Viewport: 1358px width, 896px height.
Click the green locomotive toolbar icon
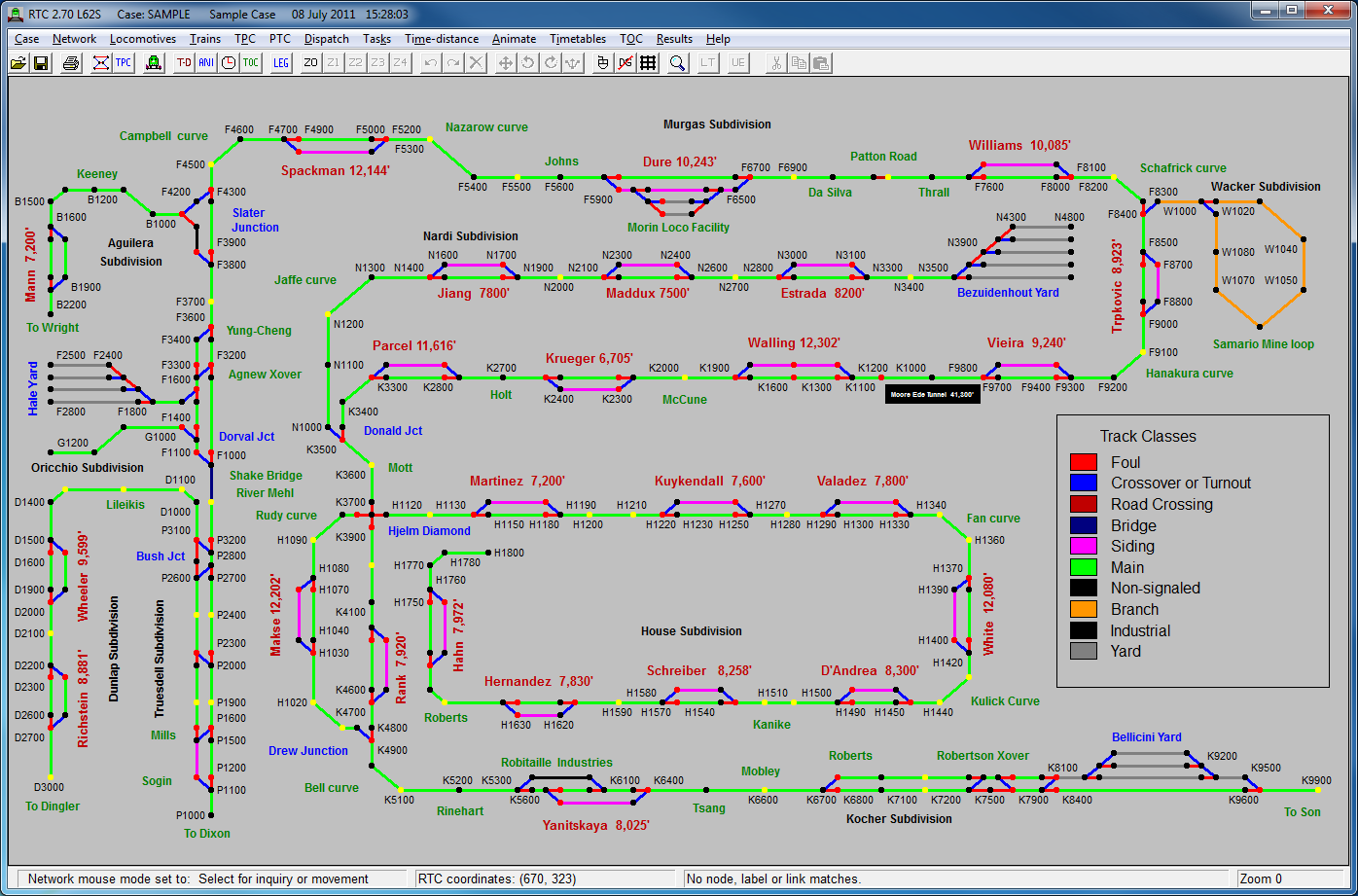click(154, 63)
